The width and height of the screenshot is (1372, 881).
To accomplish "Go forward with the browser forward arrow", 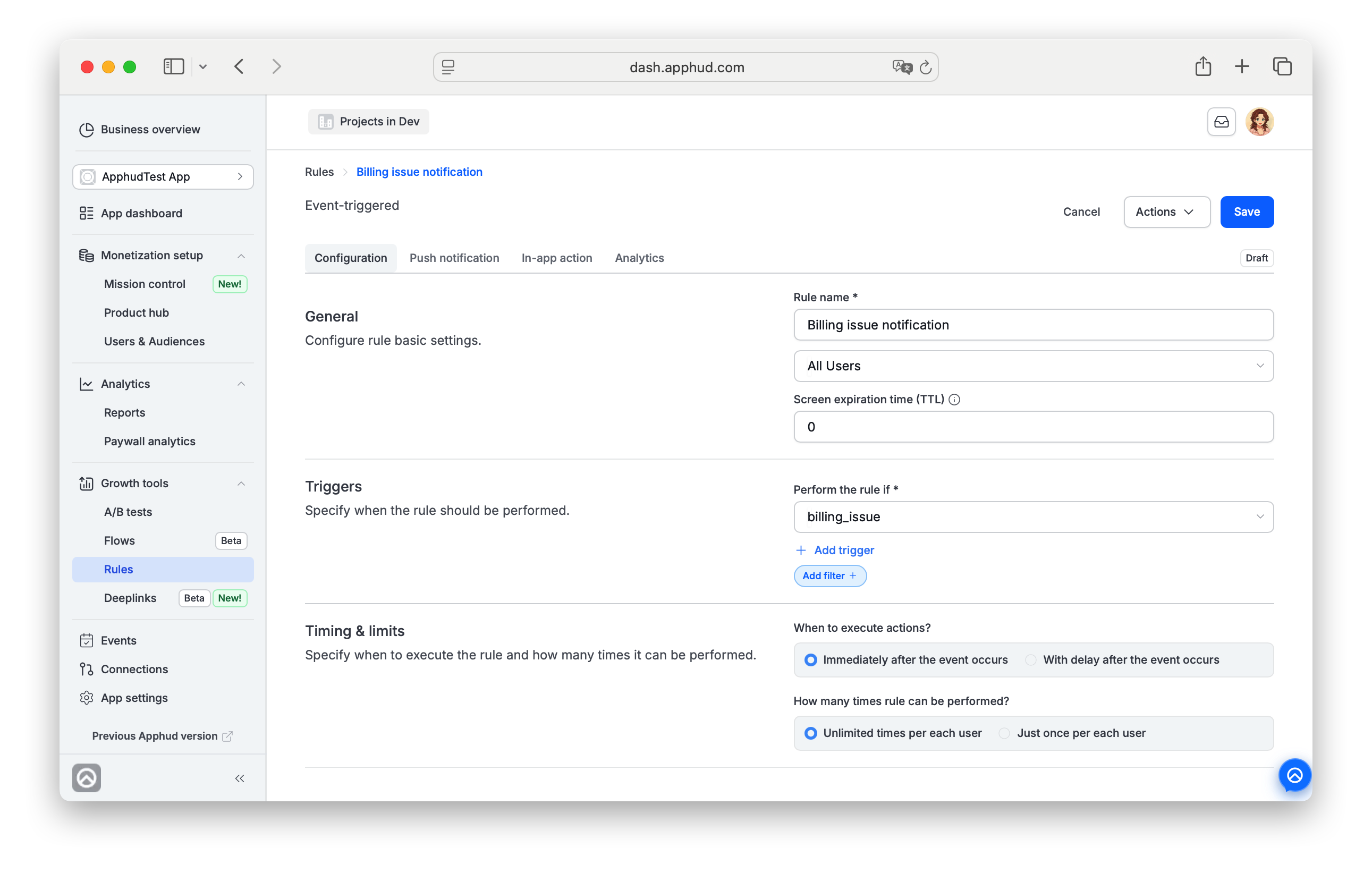I will (277, 67).
